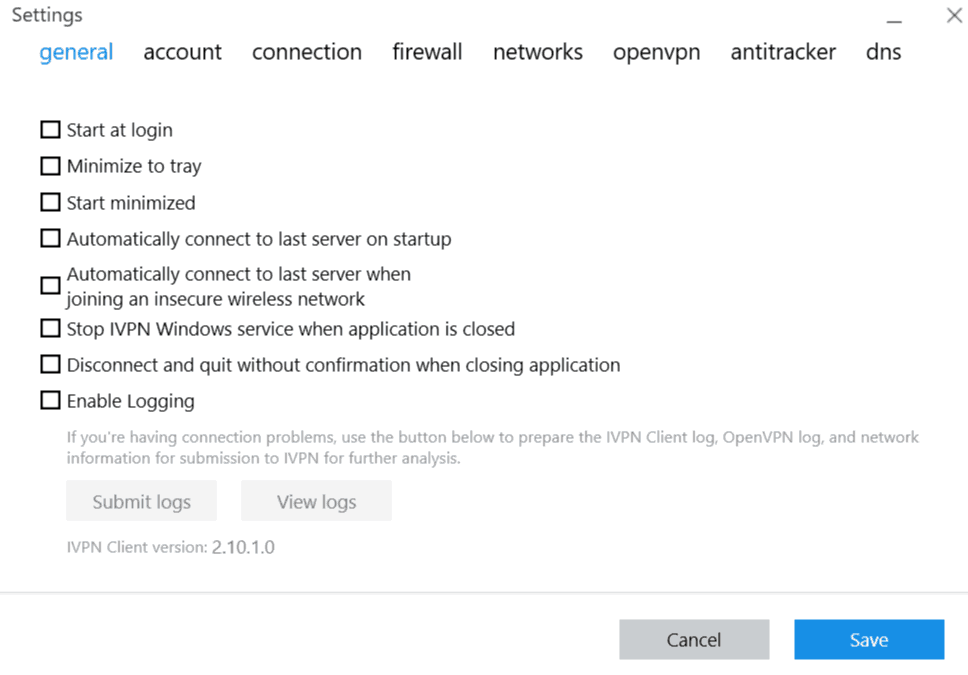968x675 pixels.
Task: Go to the connection tab
Action: coord(307,52)
